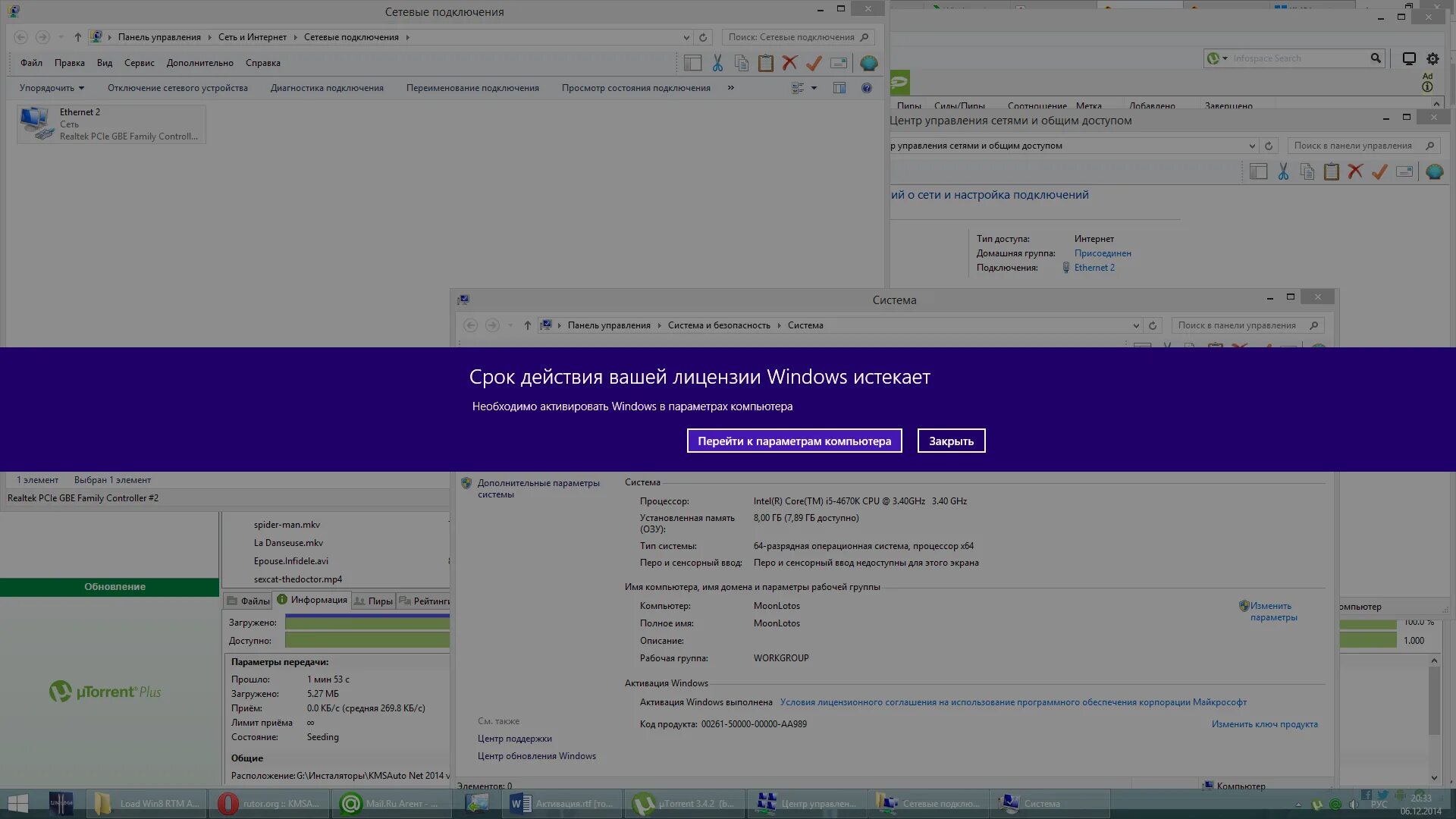Expand address bar history in Сетевые подключения
This screenshot has height=819, width=1456.
686,37
